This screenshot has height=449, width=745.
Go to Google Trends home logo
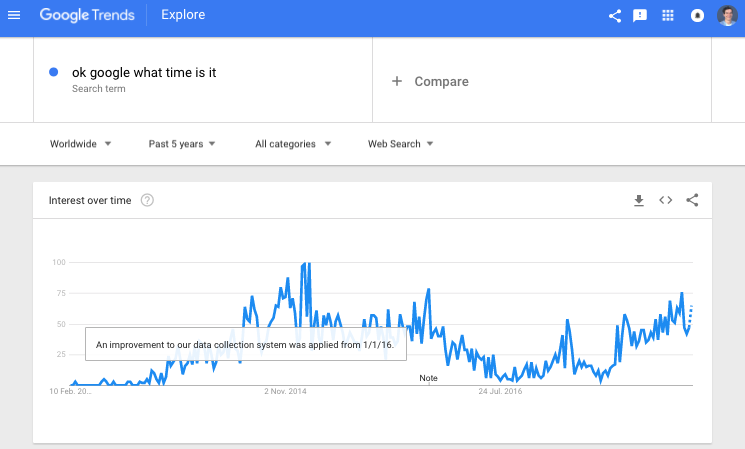coord(87,16)
